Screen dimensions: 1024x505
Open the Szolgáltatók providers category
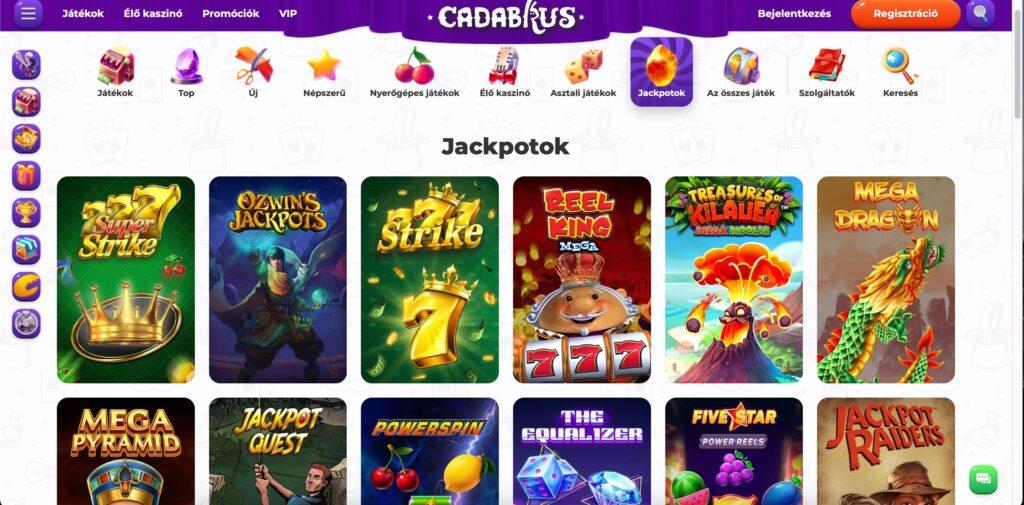[x=827, y=73]
